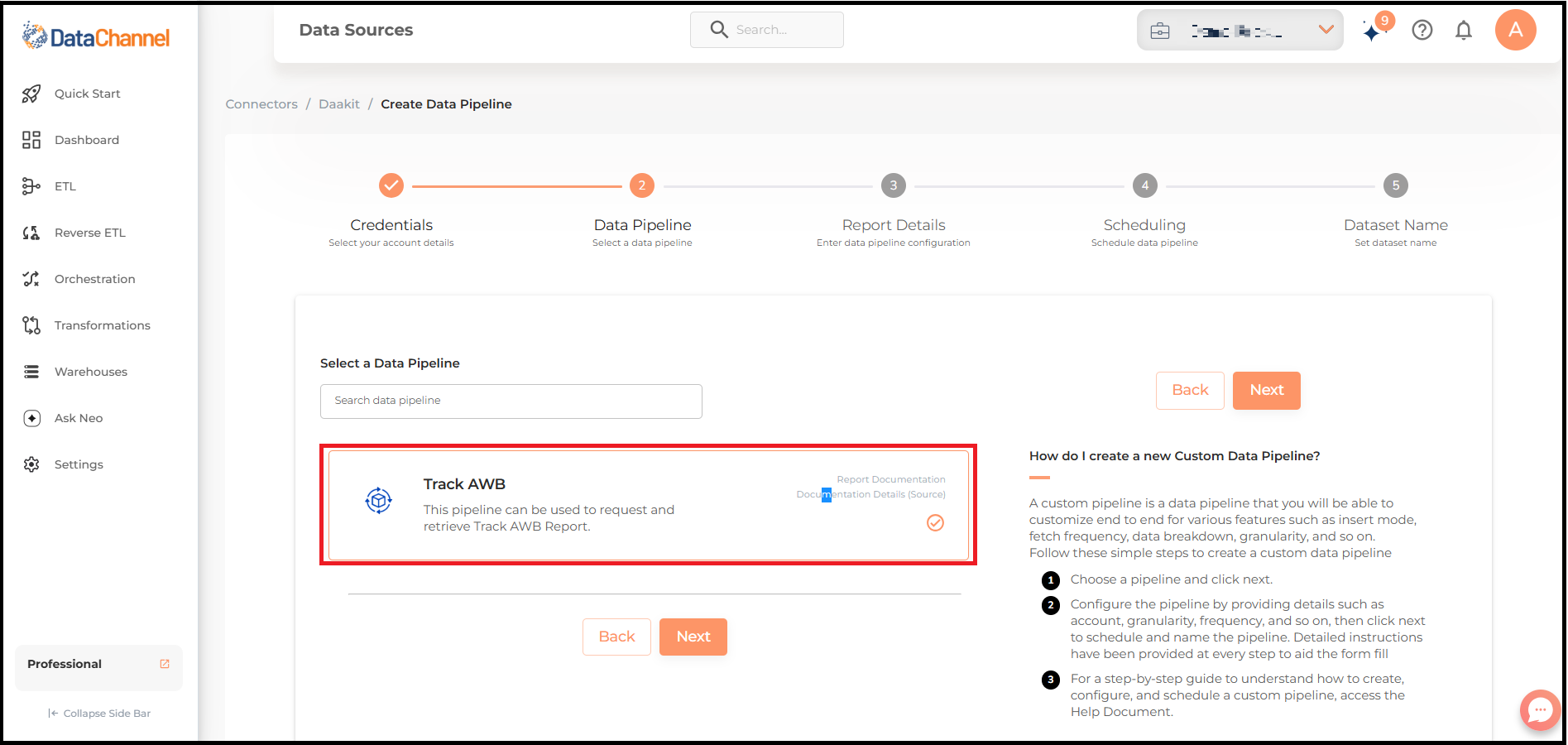Click the 'Data Sources' page title
The height and width of the screenshot is (745, 1568).
(356, 30)
